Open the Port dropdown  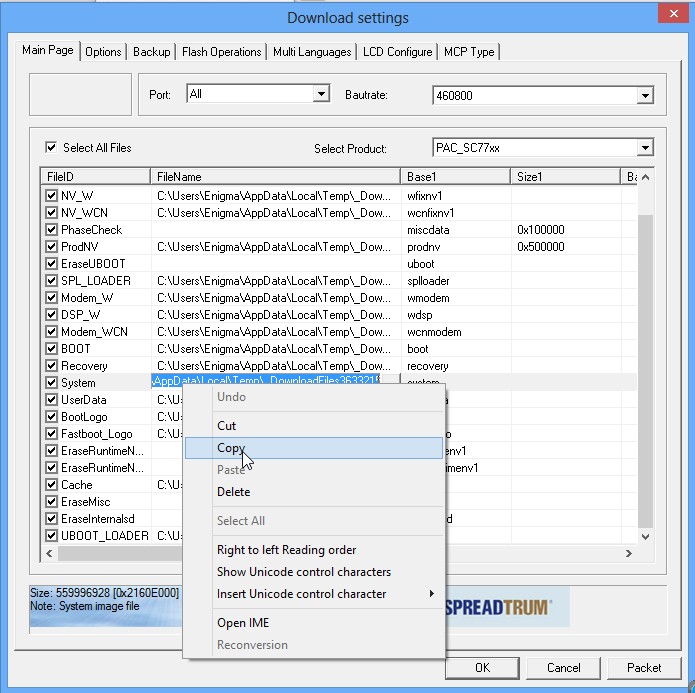click(x=321, y=94)
